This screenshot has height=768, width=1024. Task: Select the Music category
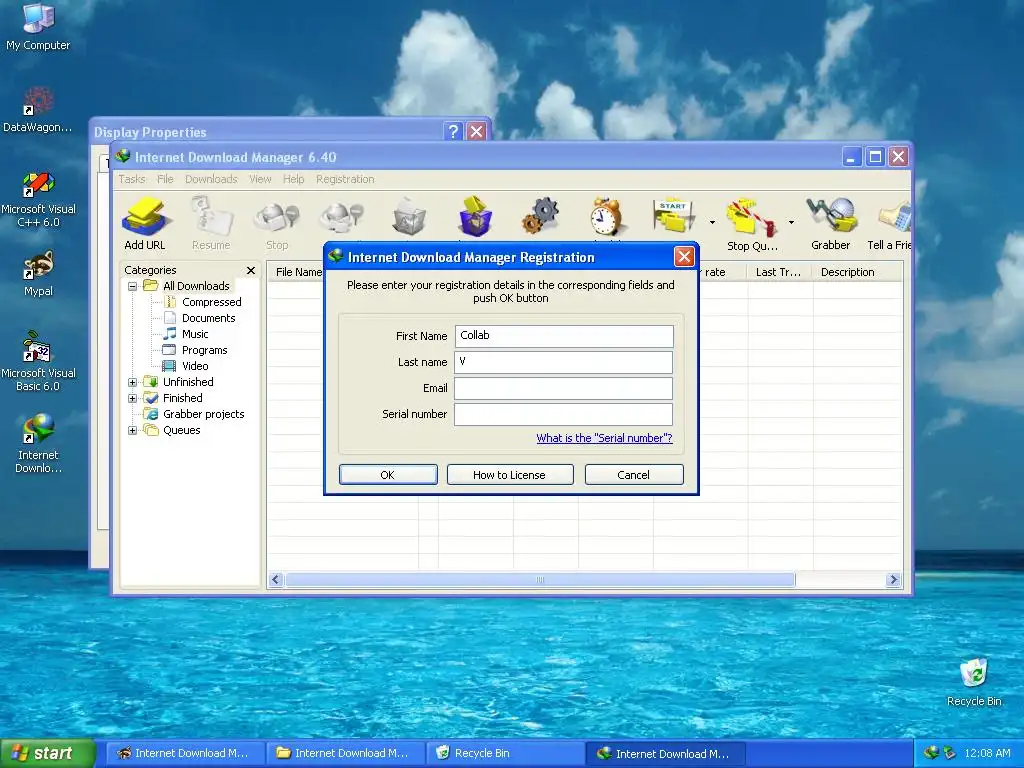(x=195, y=334)
